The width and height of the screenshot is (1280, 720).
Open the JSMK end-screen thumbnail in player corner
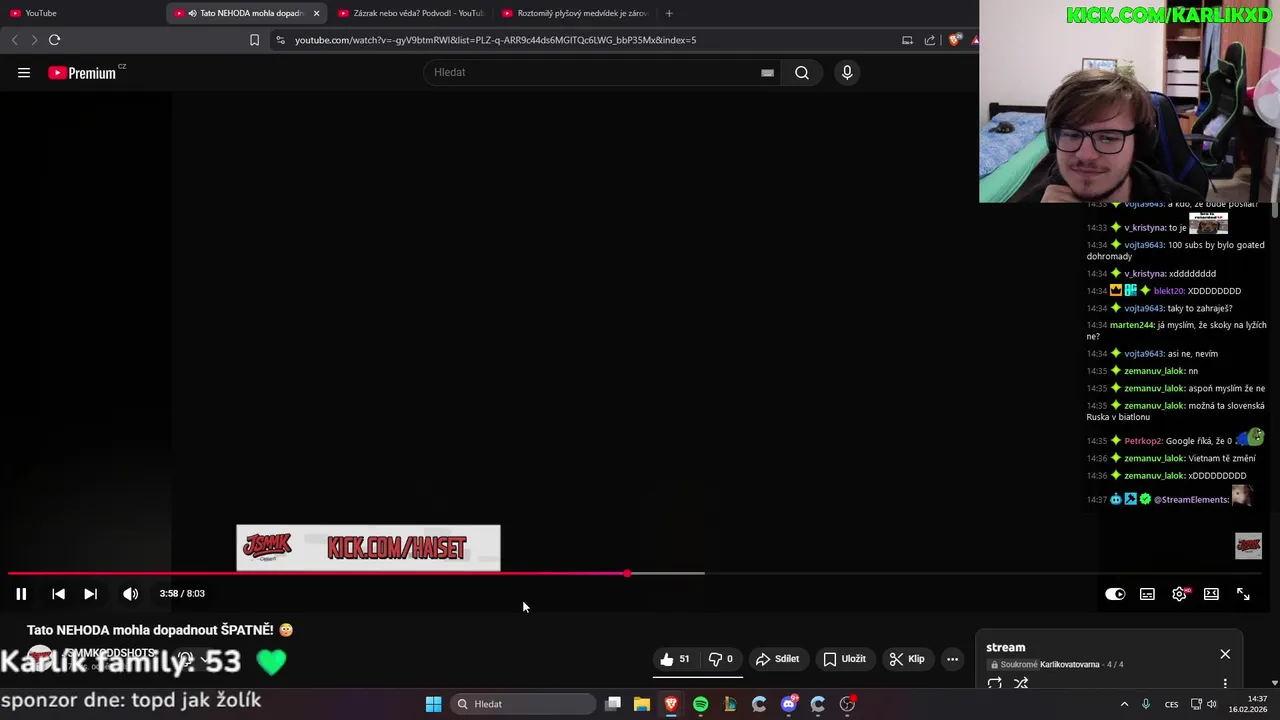(x=1248, y=545)
